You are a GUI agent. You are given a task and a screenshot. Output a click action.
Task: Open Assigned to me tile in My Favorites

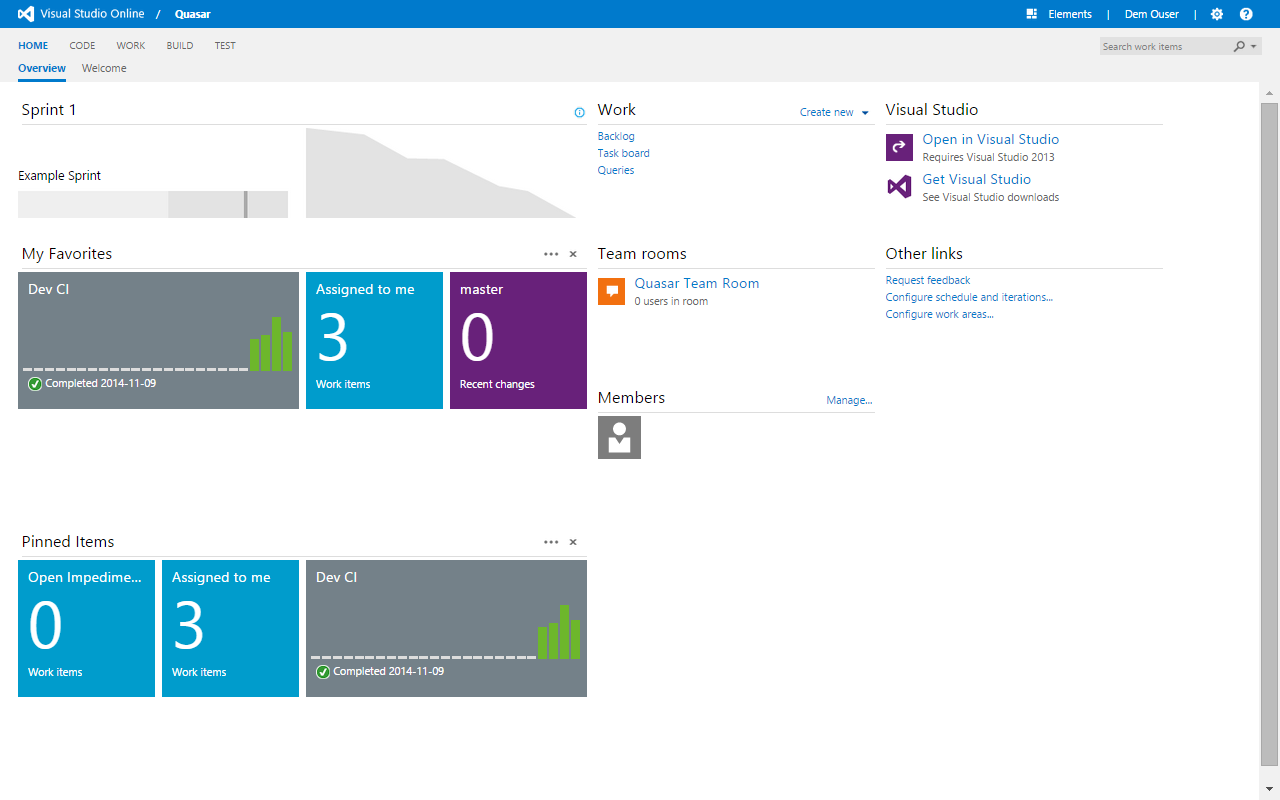coord(374,341)
